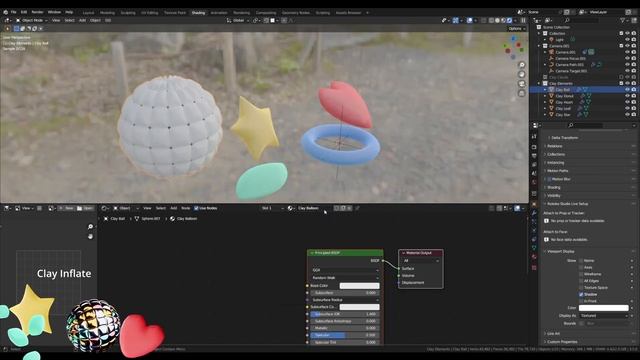Open the Object Mode dropdown
This screenshot has width=640, height=360.
[x=31, y=20]
